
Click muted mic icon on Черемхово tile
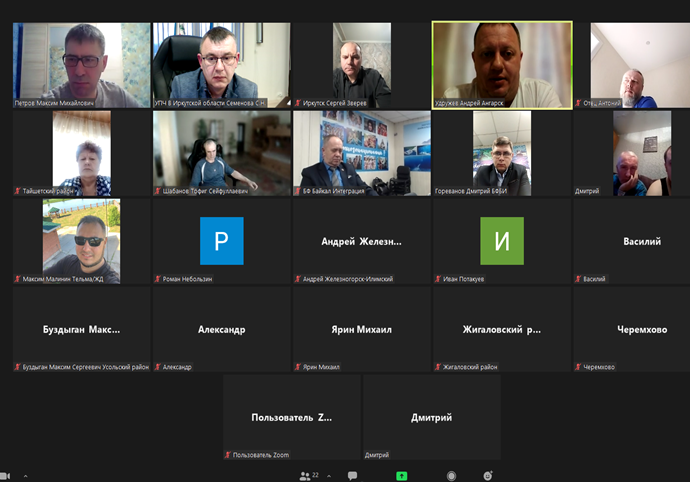point(578,367)
